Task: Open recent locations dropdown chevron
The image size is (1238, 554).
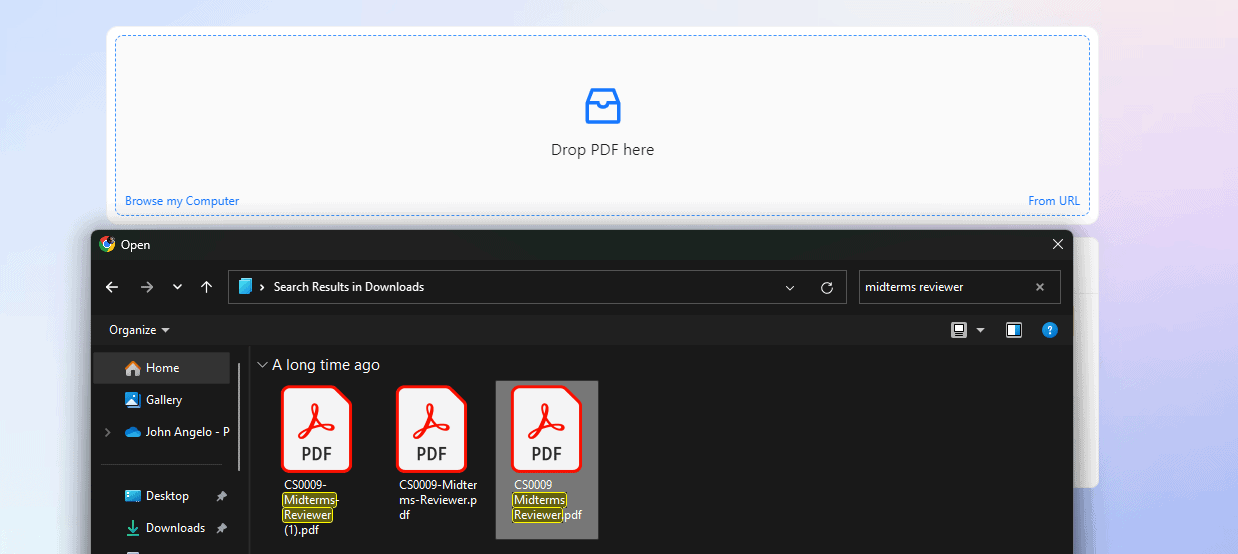Action: [x=177, y=287]
